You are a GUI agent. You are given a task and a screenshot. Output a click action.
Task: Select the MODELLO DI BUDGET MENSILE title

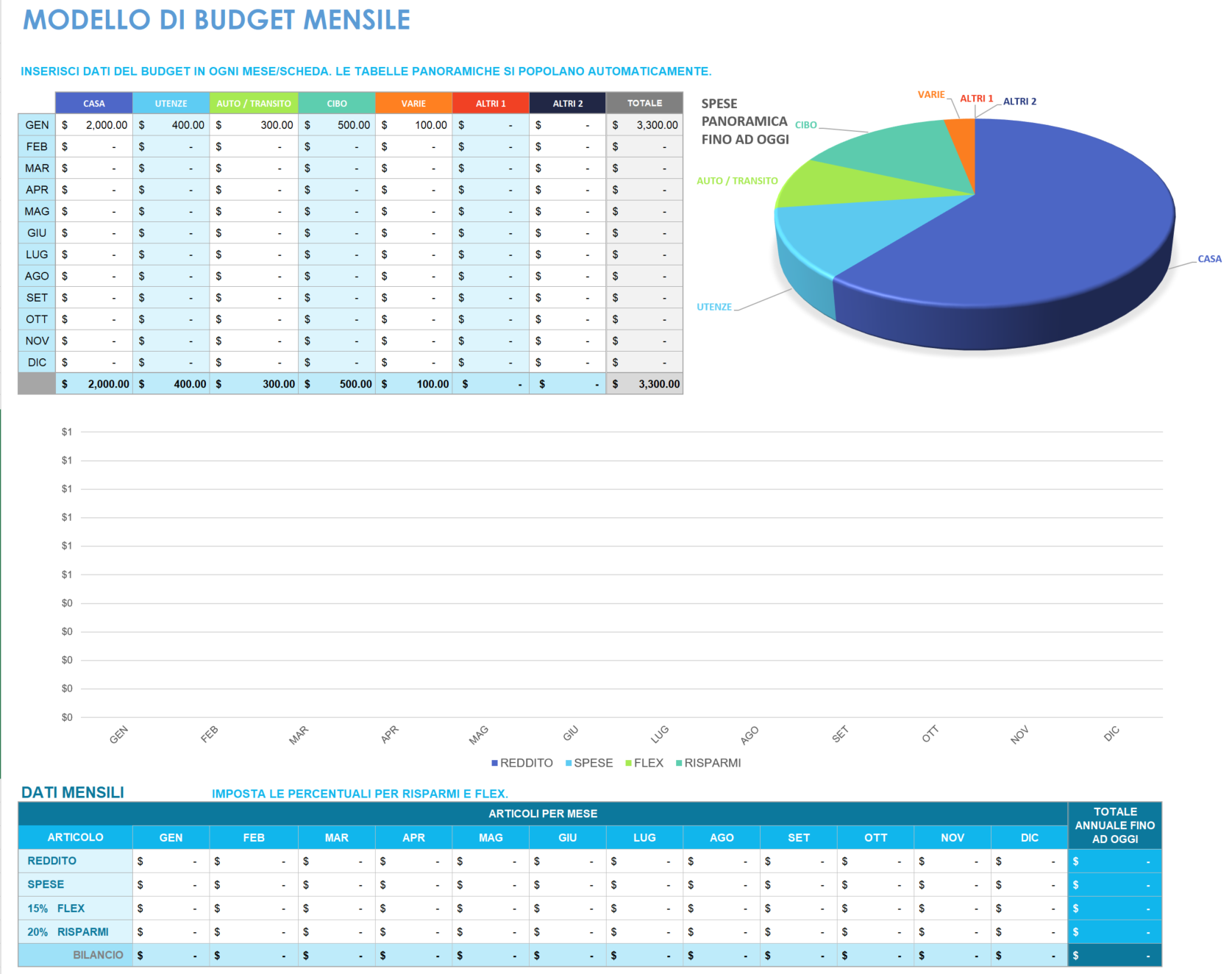point(216,20)
